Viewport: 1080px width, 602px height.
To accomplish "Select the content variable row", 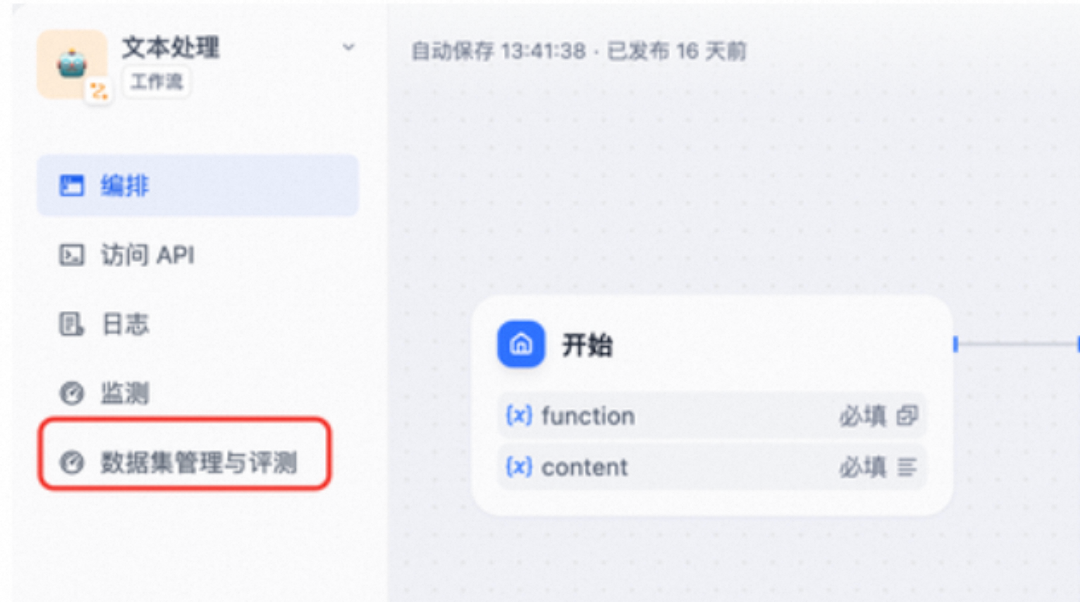I will [x=712, y=467].
